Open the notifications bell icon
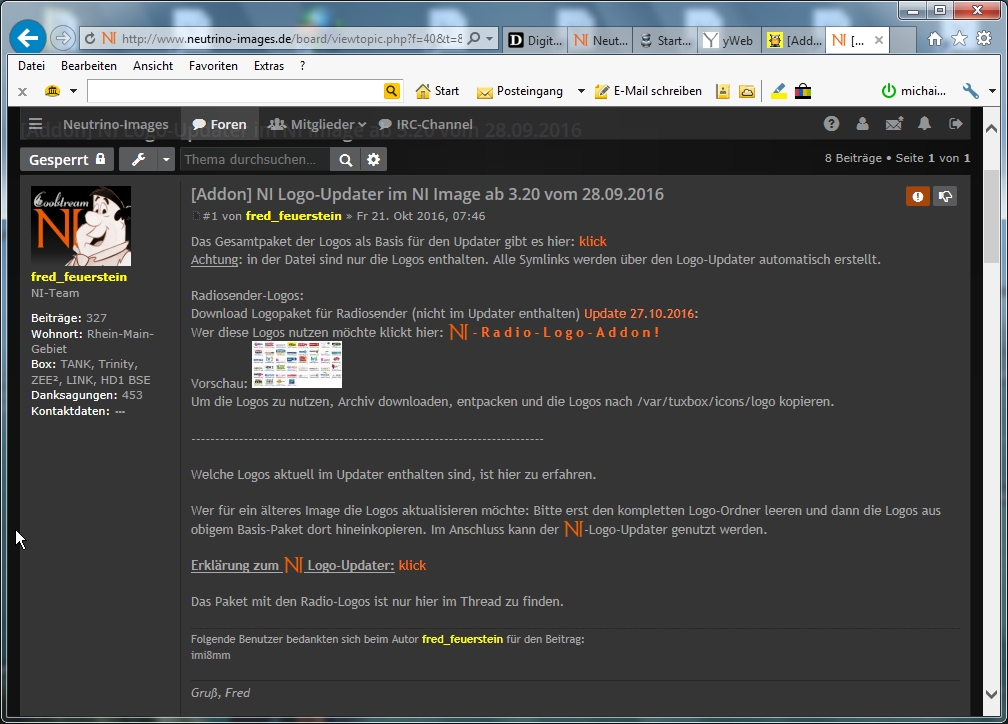This screenshot has width=1008, height=724. pos(924,124)
